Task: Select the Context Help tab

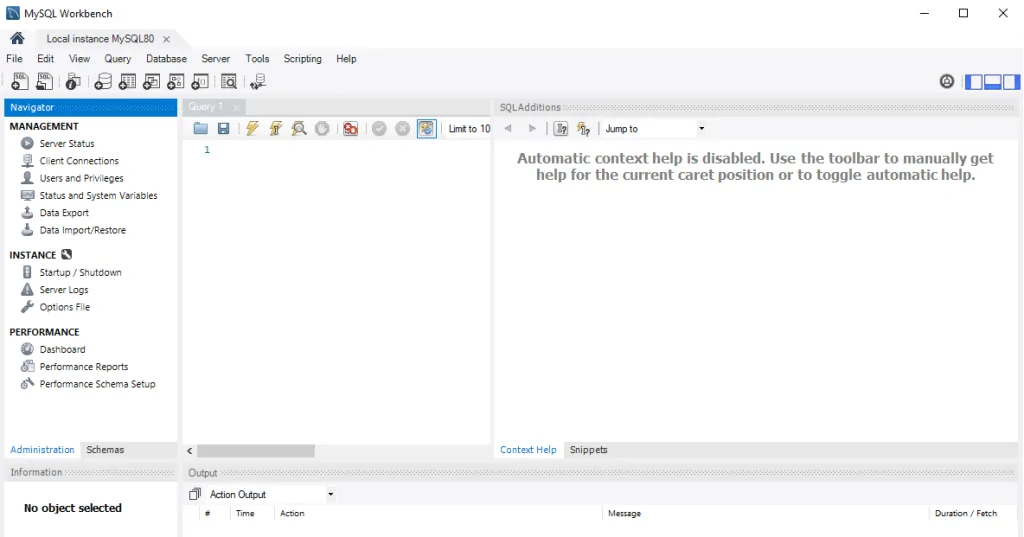Action: pyautogui.click(x=528, y=449)
